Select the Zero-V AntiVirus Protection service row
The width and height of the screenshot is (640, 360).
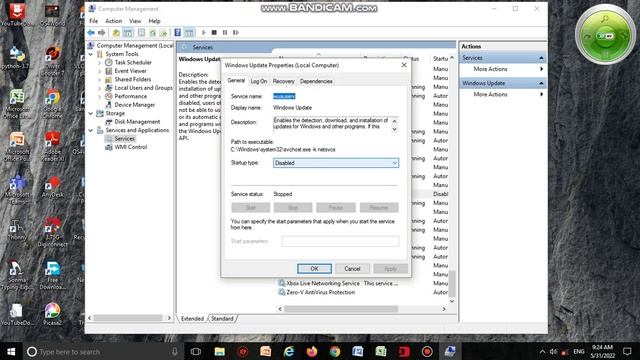[320, 292]
